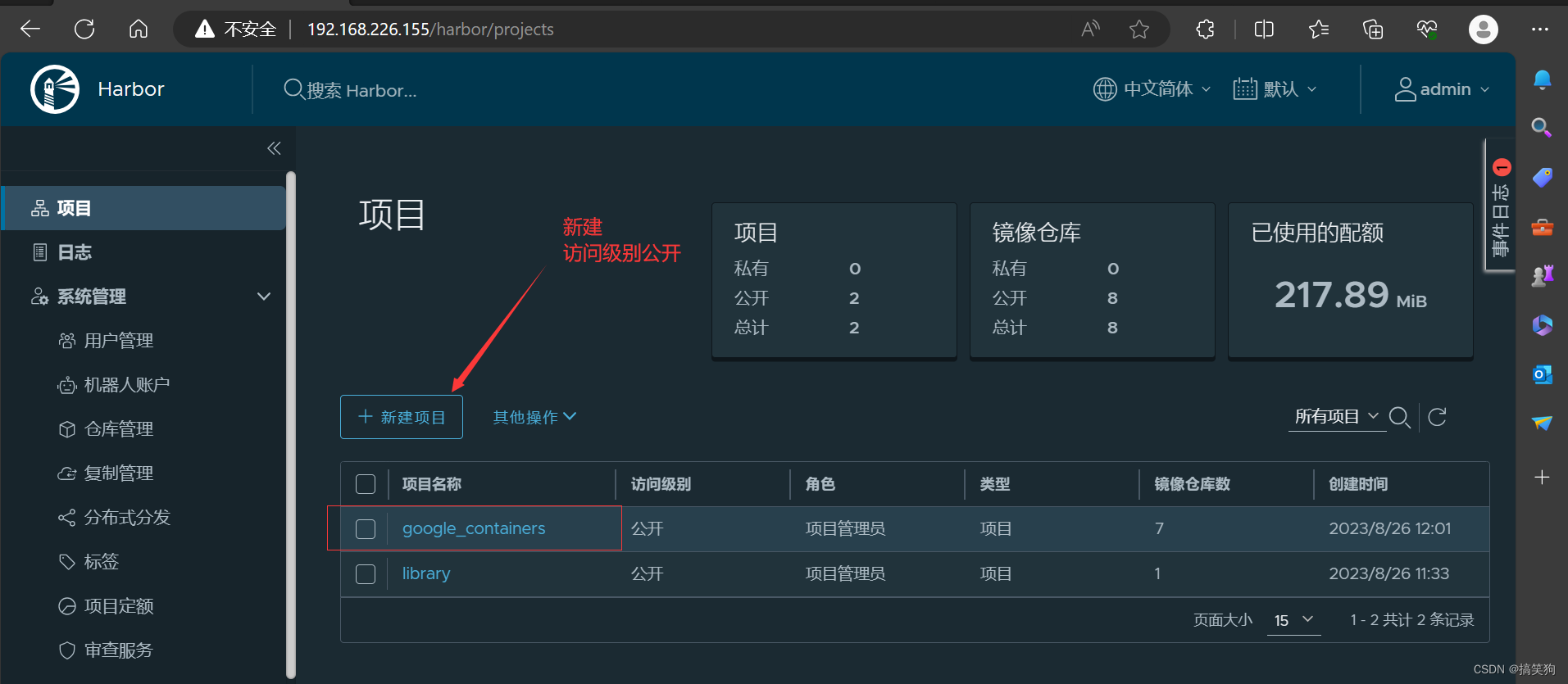Viewport: 1568px width, 684px height.
Task: Open the 项目 sidebar item
Action: pyautogui.click(x=143, y=208)
